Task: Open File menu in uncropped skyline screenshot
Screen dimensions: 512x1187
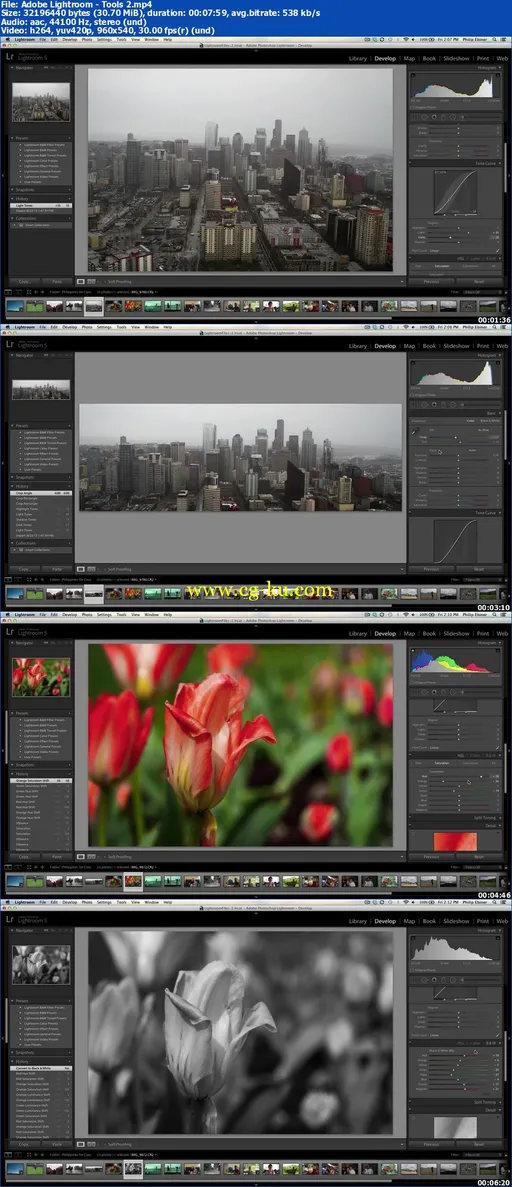Action: [43, 39]
